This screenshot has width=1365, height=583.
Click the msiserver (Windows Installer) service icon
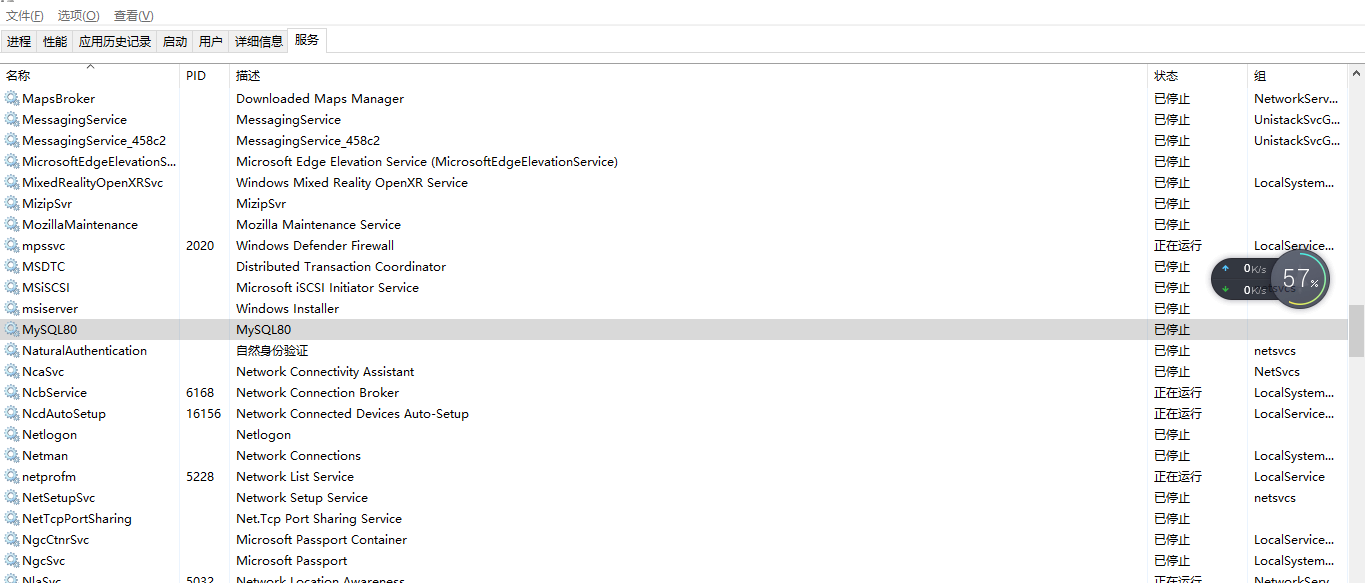click(x=12, y=308)
